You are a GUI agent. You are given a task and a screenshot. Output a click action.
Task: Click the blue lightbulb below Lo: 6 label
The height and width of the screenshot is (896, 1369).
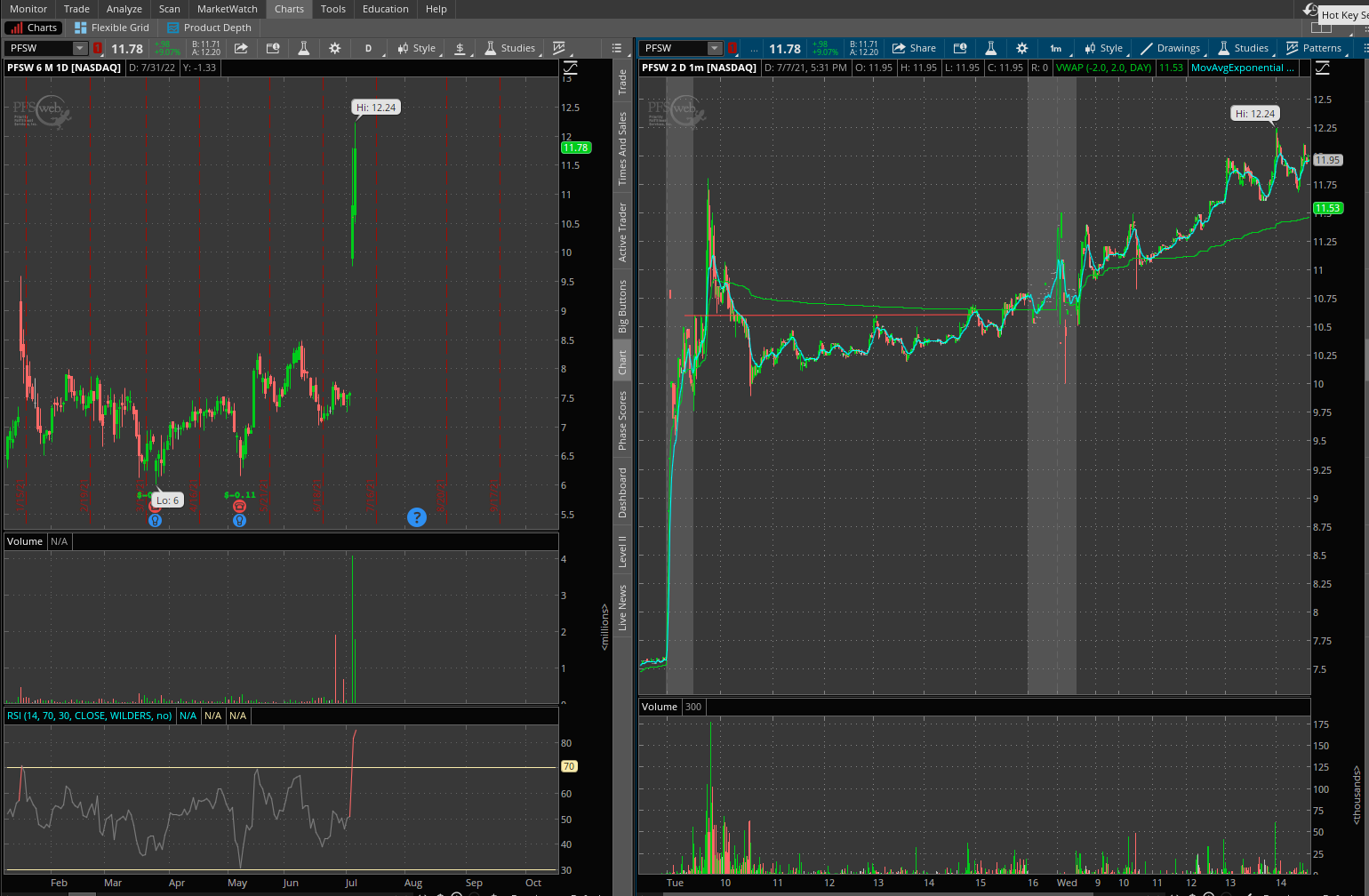tap(156, 520)
